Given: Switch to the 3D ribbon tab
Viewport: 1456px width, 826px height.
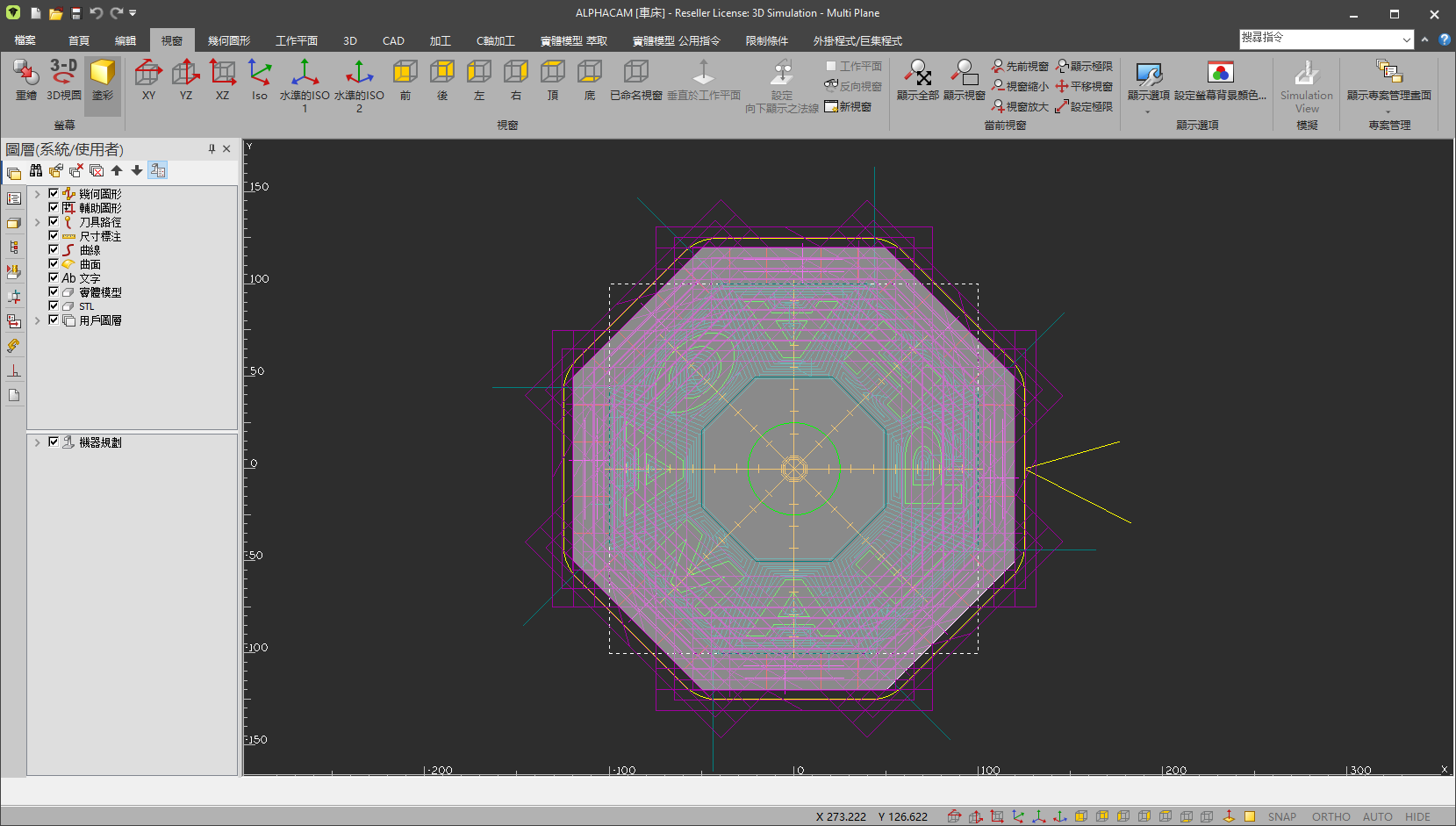Looking at the screenshot, I should tap(350, 40).
